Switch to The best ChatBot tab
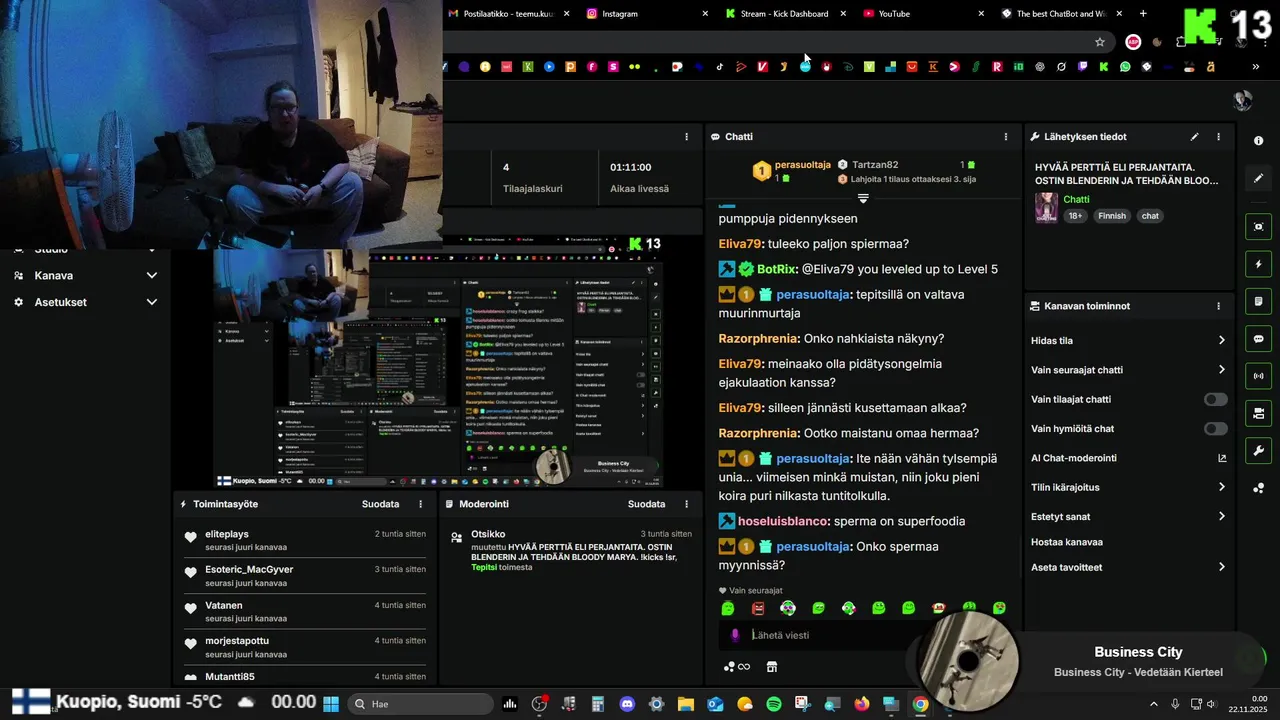Viewport: 1280px width, 720px height. pos(1061,14)
